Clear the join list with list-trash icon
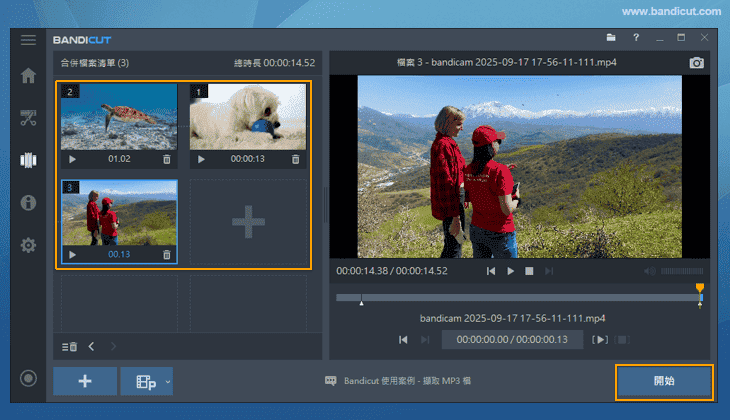 click(x=69, y=347)
